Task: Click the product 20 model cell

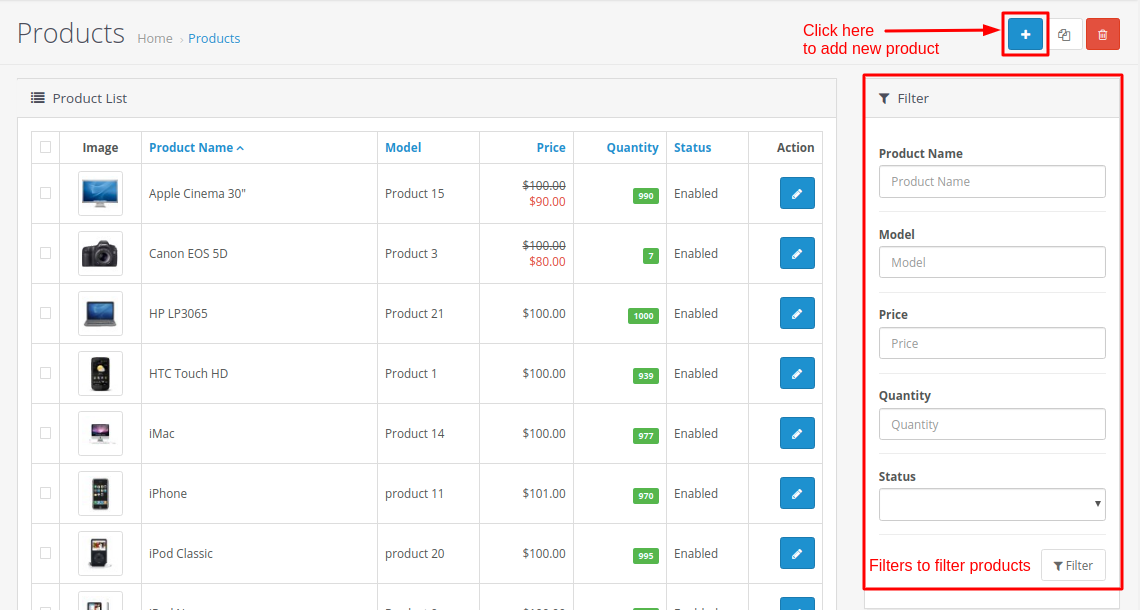Action: click(x=414, y=553)
